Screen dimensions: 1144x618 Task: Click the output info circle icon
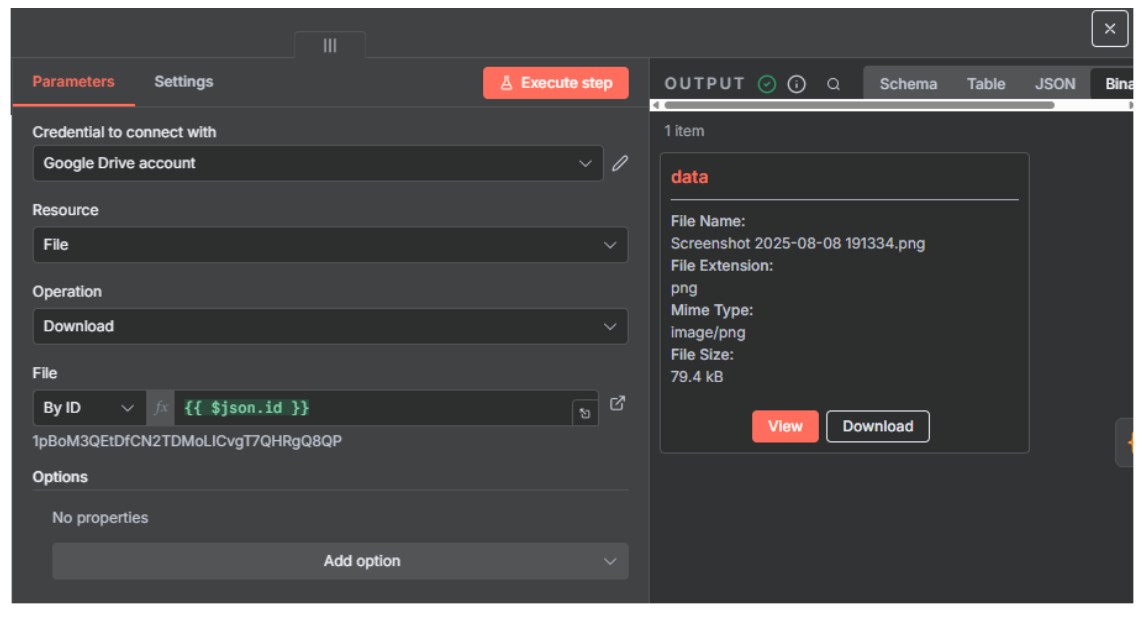pyautogui.click(x=797, y=85)
